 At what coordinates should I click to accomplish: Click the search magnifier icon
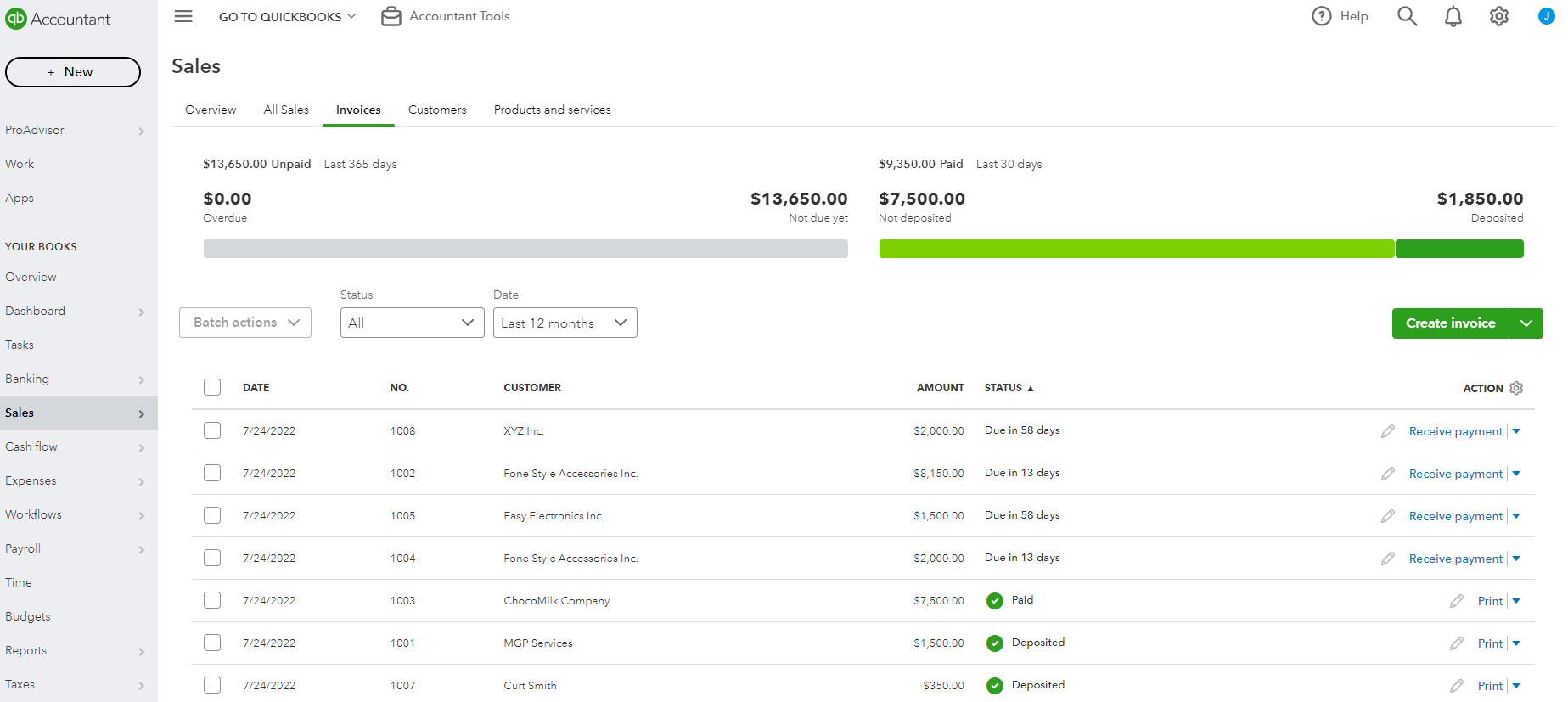click(1407, 16)
